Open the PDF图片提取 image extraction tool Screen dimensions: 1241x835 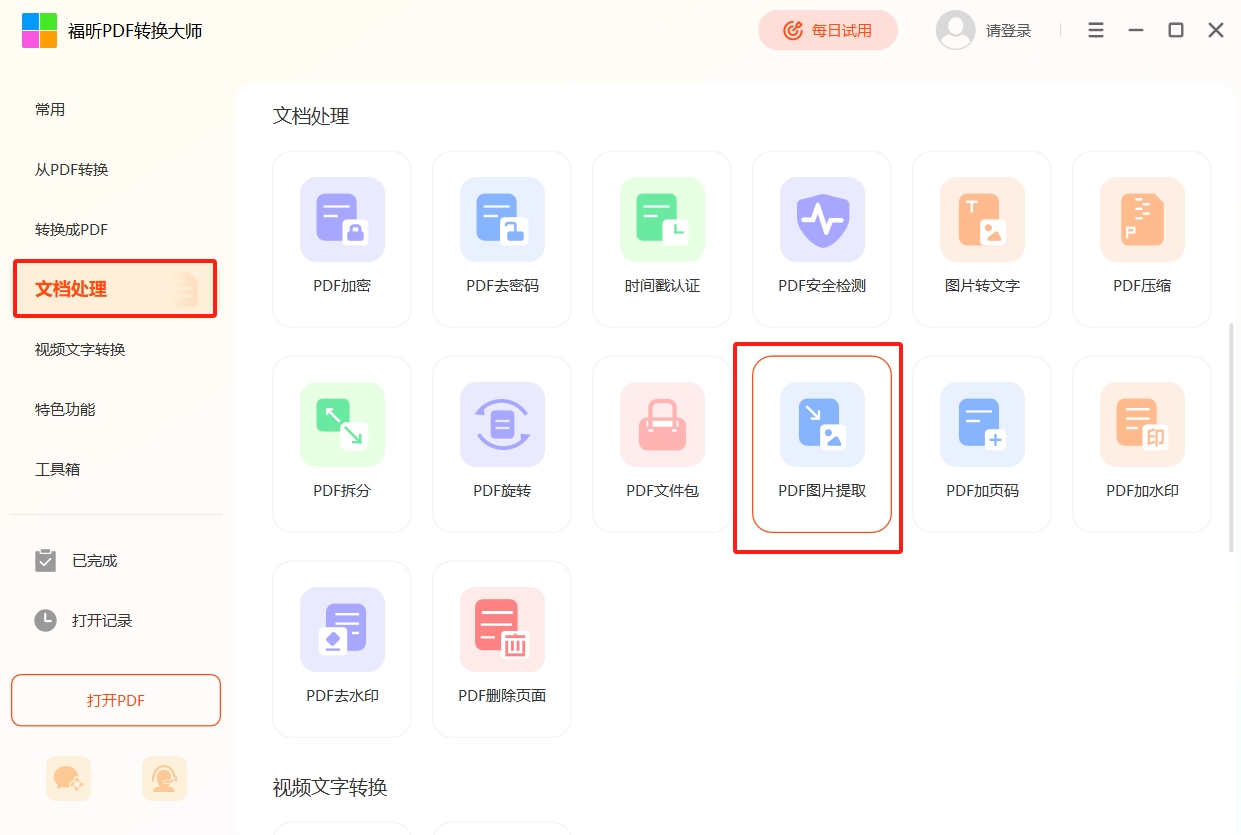(x=822, y=444)
